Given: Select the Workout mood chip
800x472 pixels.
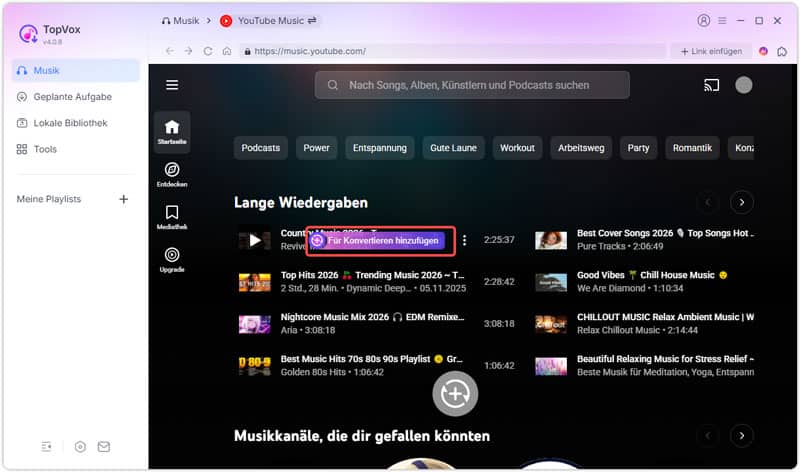Looking at the screenshot, I should [517, 148].
